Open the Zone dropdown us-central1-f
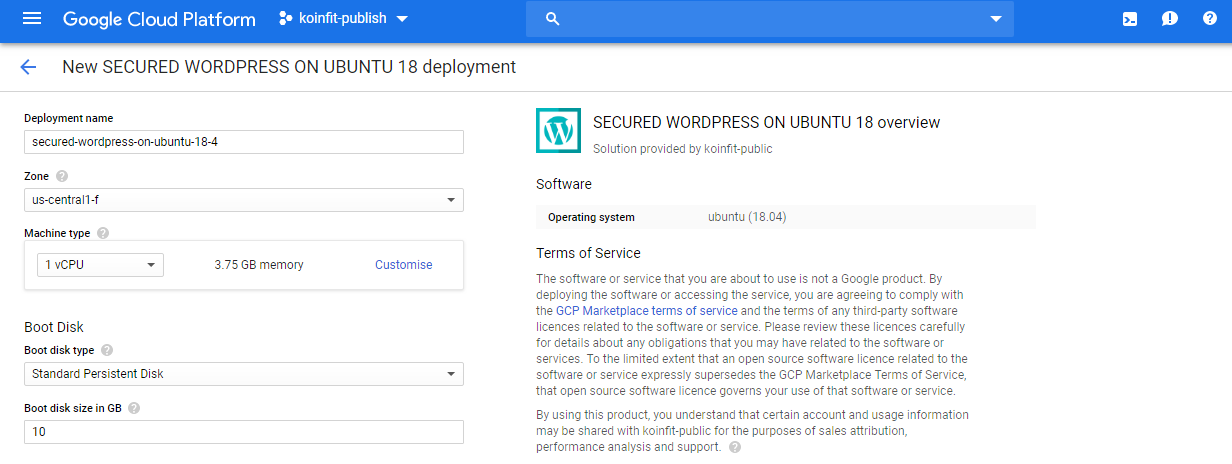 [x=244, y=200]
